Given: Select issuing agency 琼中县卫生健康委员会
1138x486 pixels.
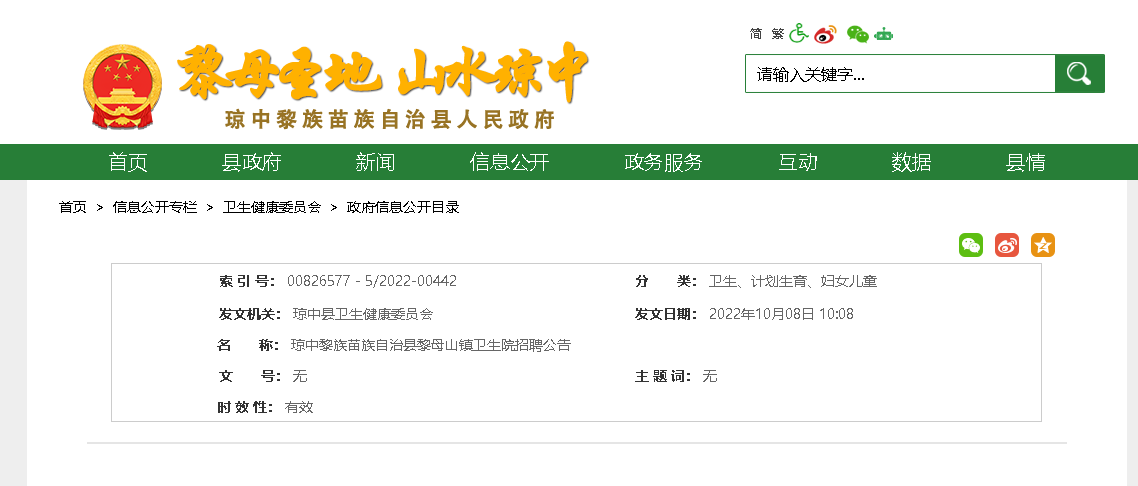Looking at the screenshot, I should (x=363, y=314).
